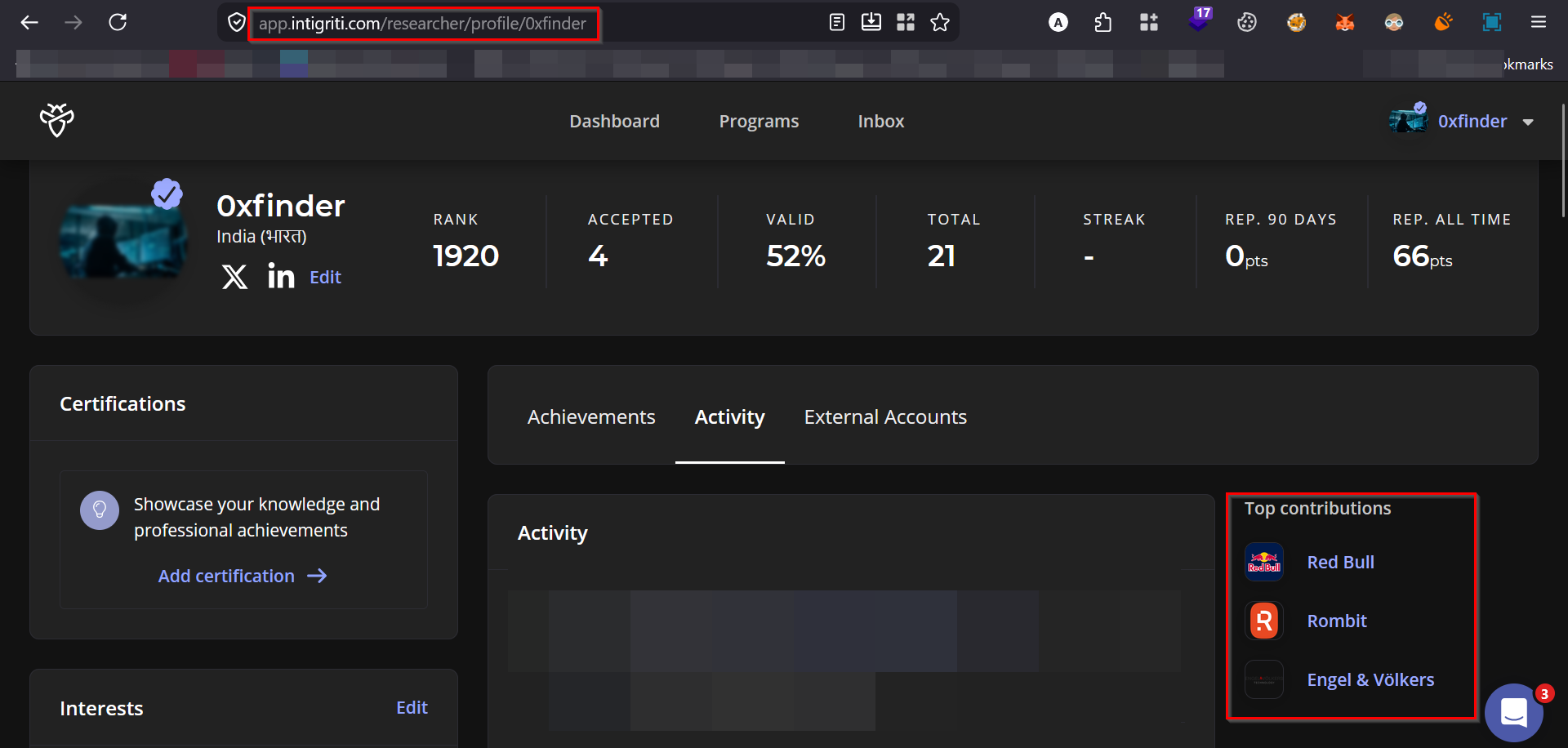Open the LinkedIn profile icon

pos(281,277)
